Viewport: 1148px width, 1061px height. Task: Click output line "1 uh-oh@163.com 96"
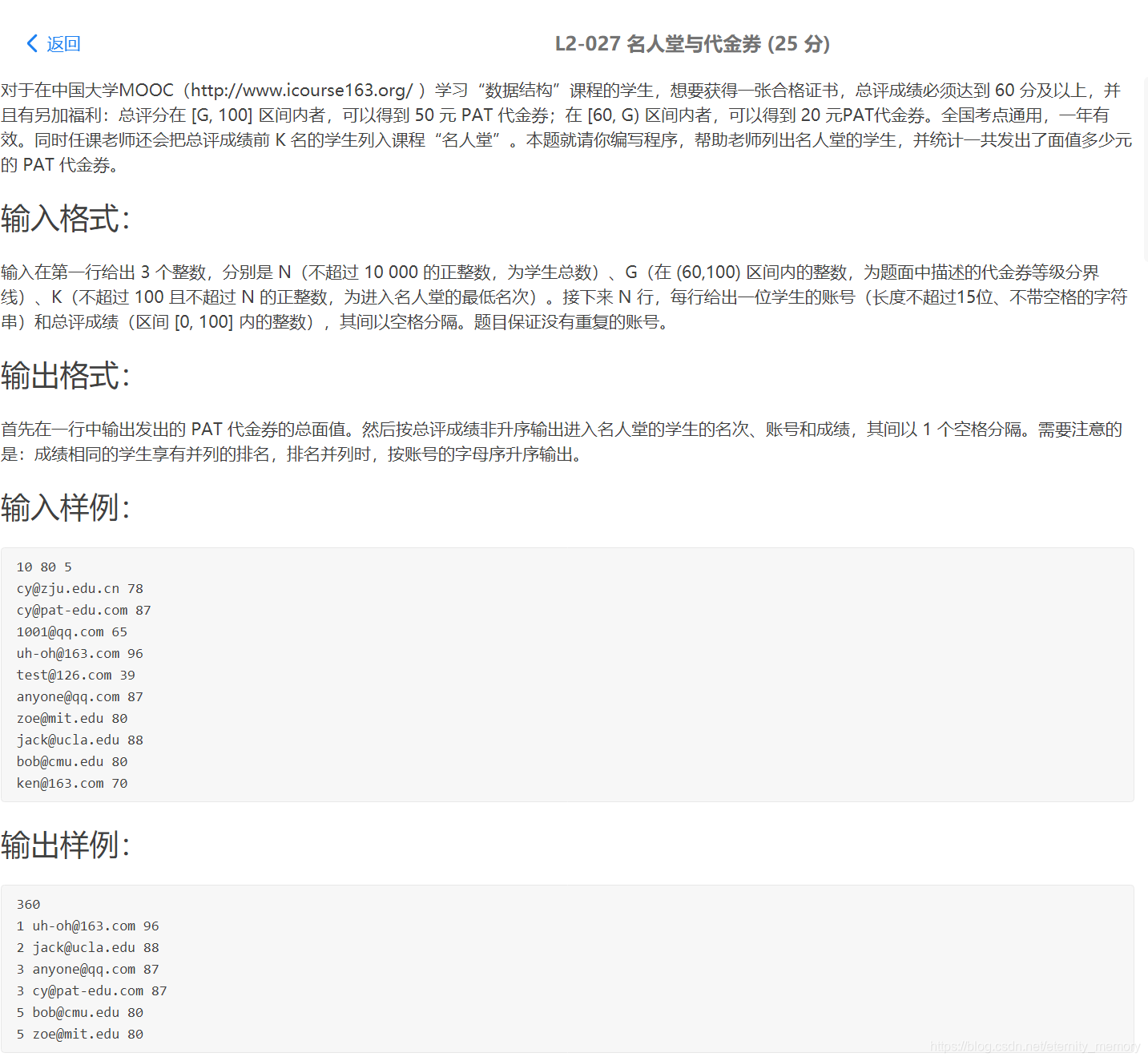click(x=88, y=926)
